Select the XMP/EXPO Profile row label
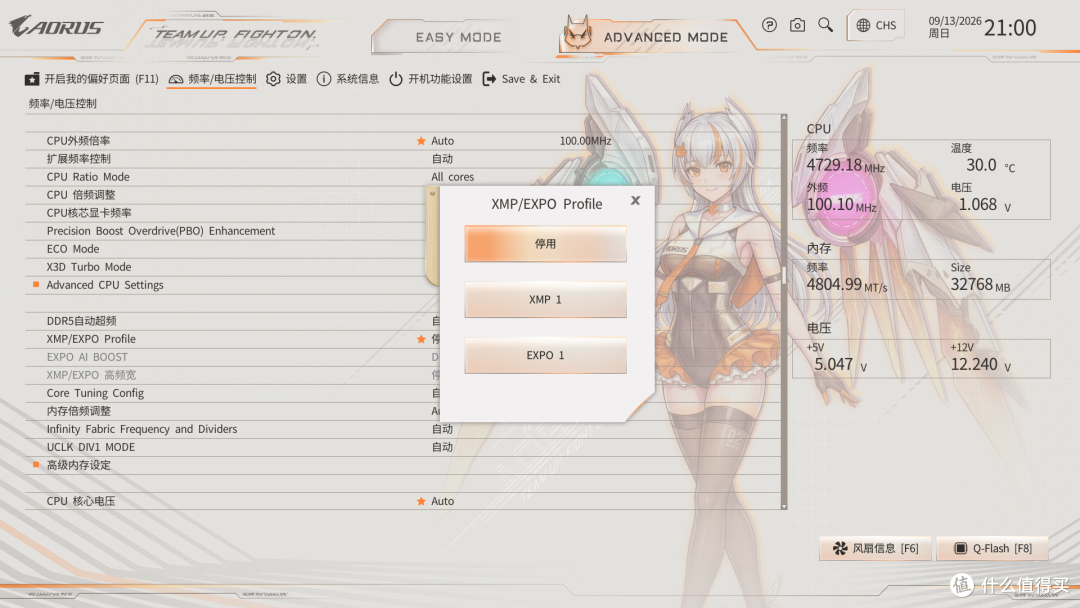Image resolution: width=1080 pixels, height=608 pixels. pyautogui.click(x=91, y=339)
